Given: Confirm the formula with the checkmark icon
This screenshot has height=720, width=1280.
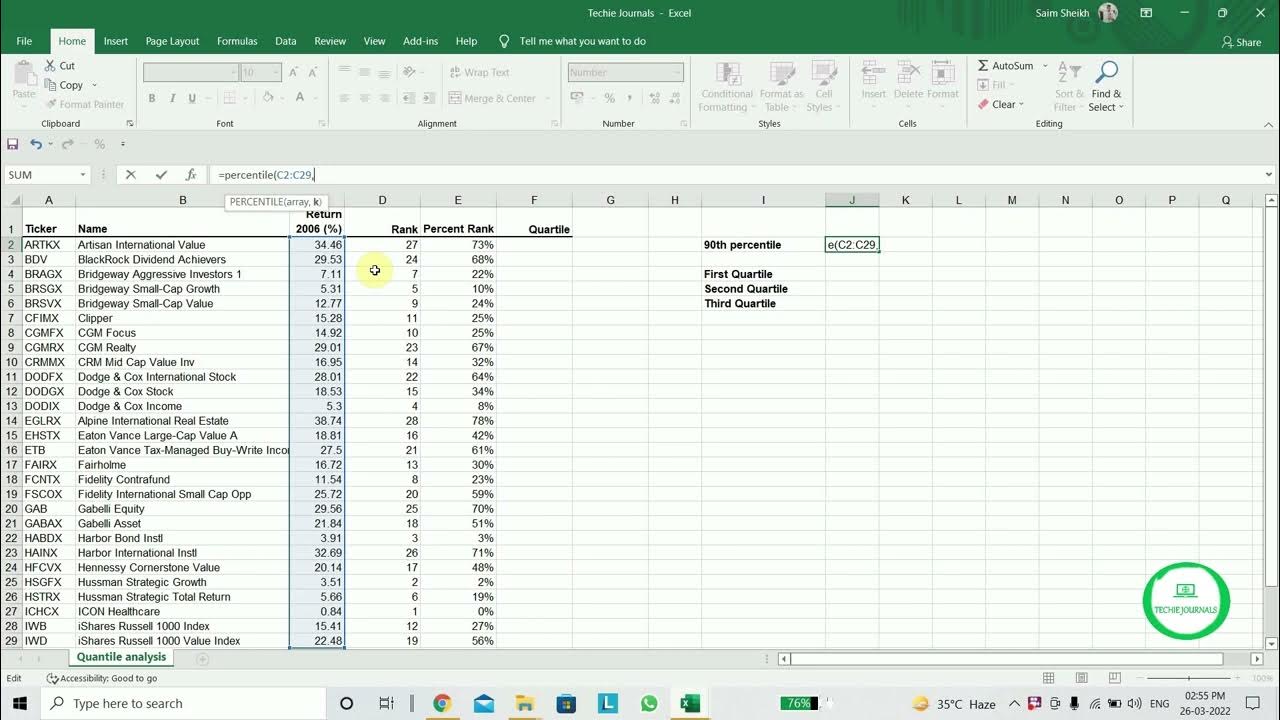Looking at the screenshot, I should [161, 175].
